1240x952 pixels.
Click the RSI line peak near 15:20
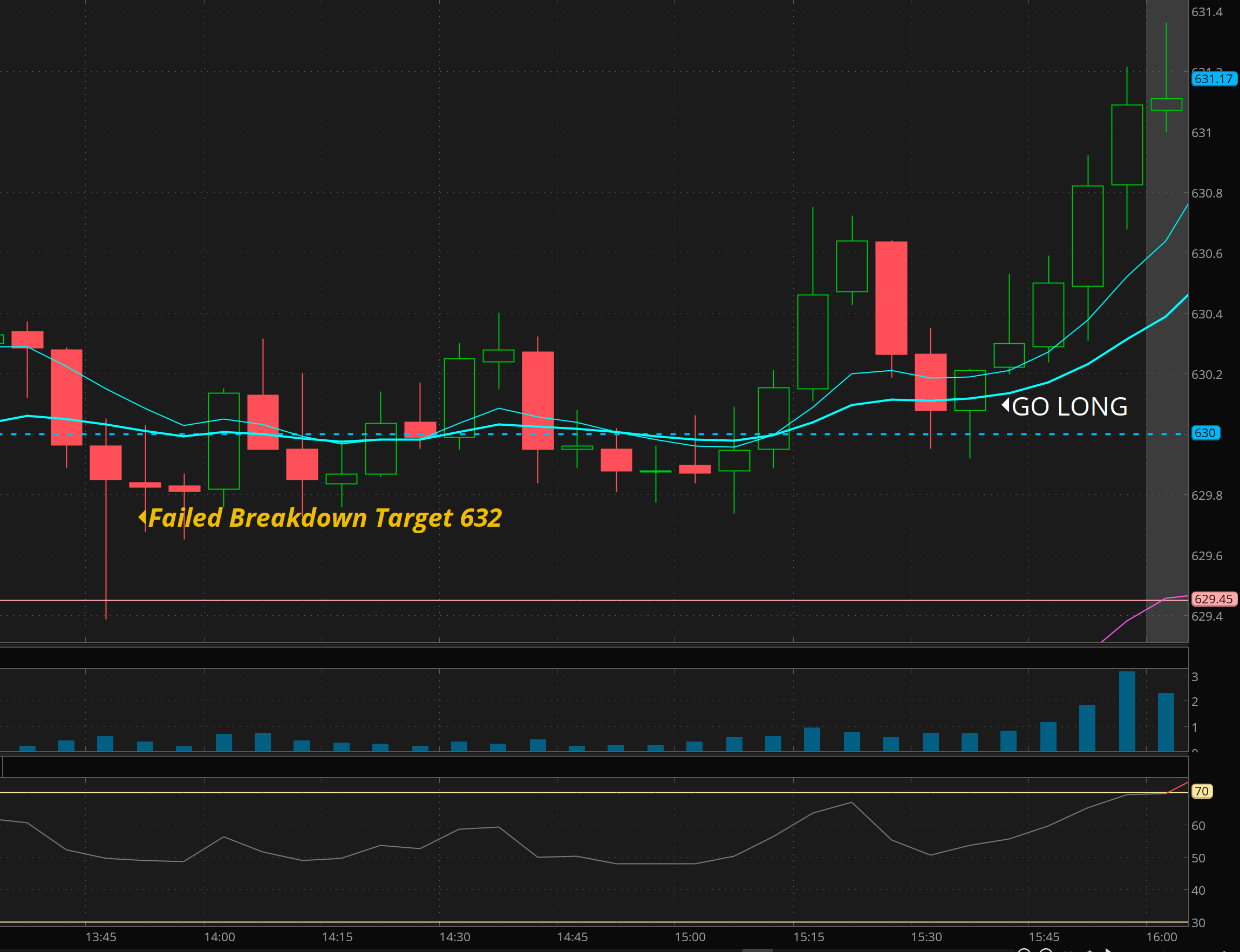tap(851, 803)
